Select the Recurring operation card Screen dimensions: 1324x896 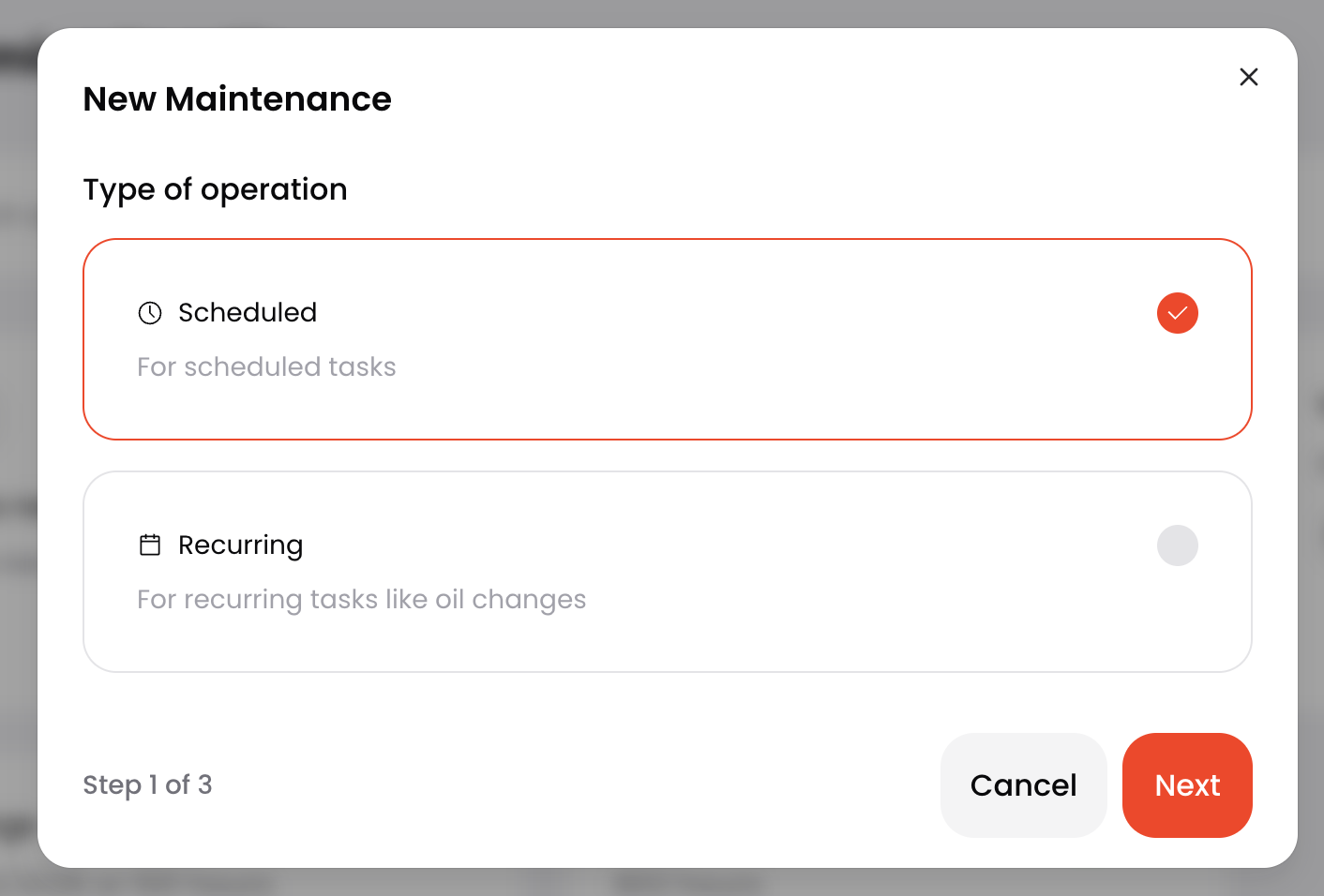coord(667,637)
